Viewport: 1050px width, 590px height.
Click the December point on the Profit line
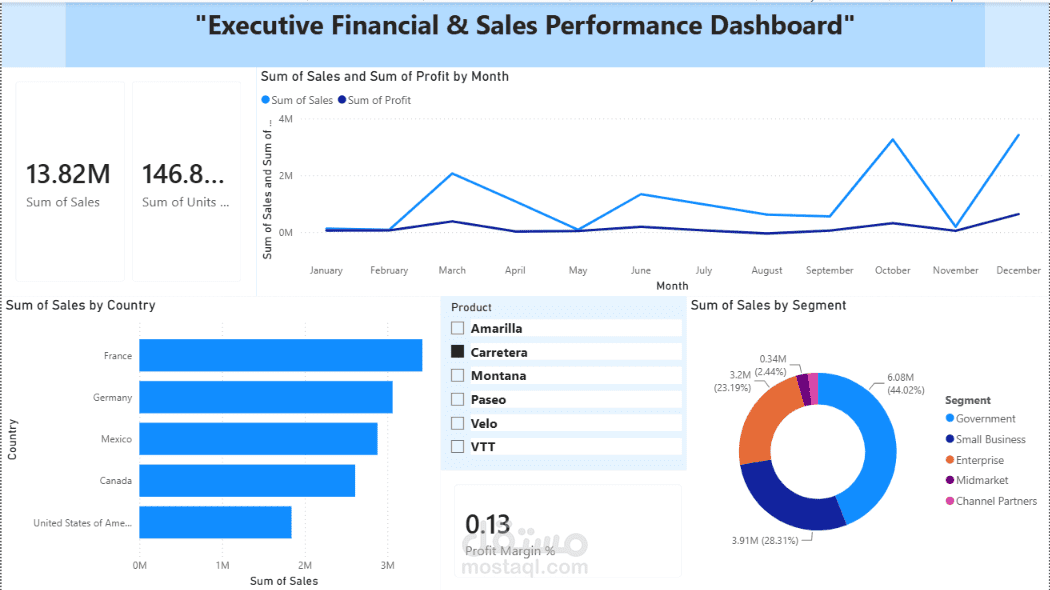tap(1019, 214)
